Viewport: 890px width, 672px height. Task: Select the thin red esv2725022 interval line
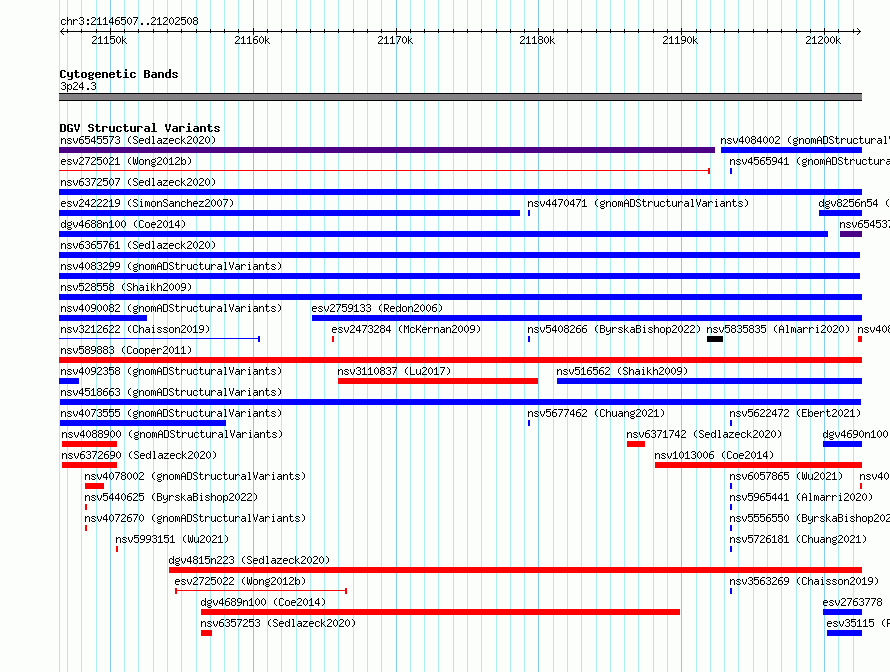[261, 591]
